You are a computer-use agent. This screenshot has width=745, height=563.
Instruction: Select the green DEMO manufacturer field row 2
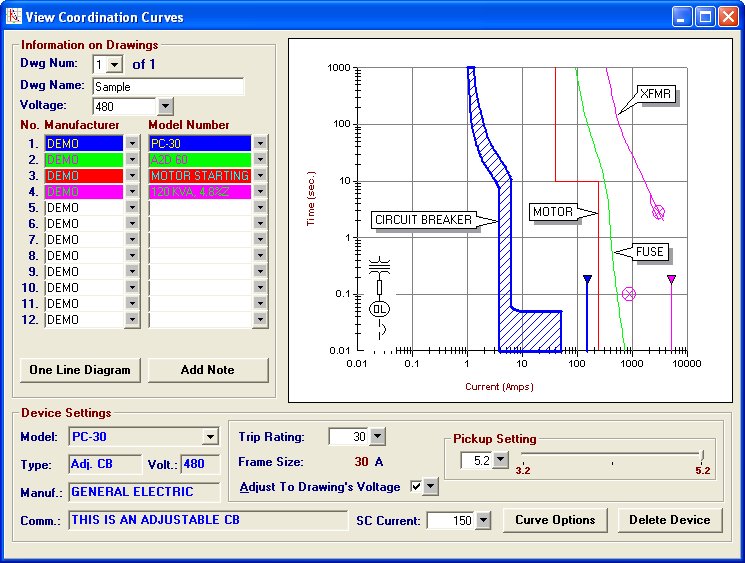pyautogui.click(x=84, y=159)
